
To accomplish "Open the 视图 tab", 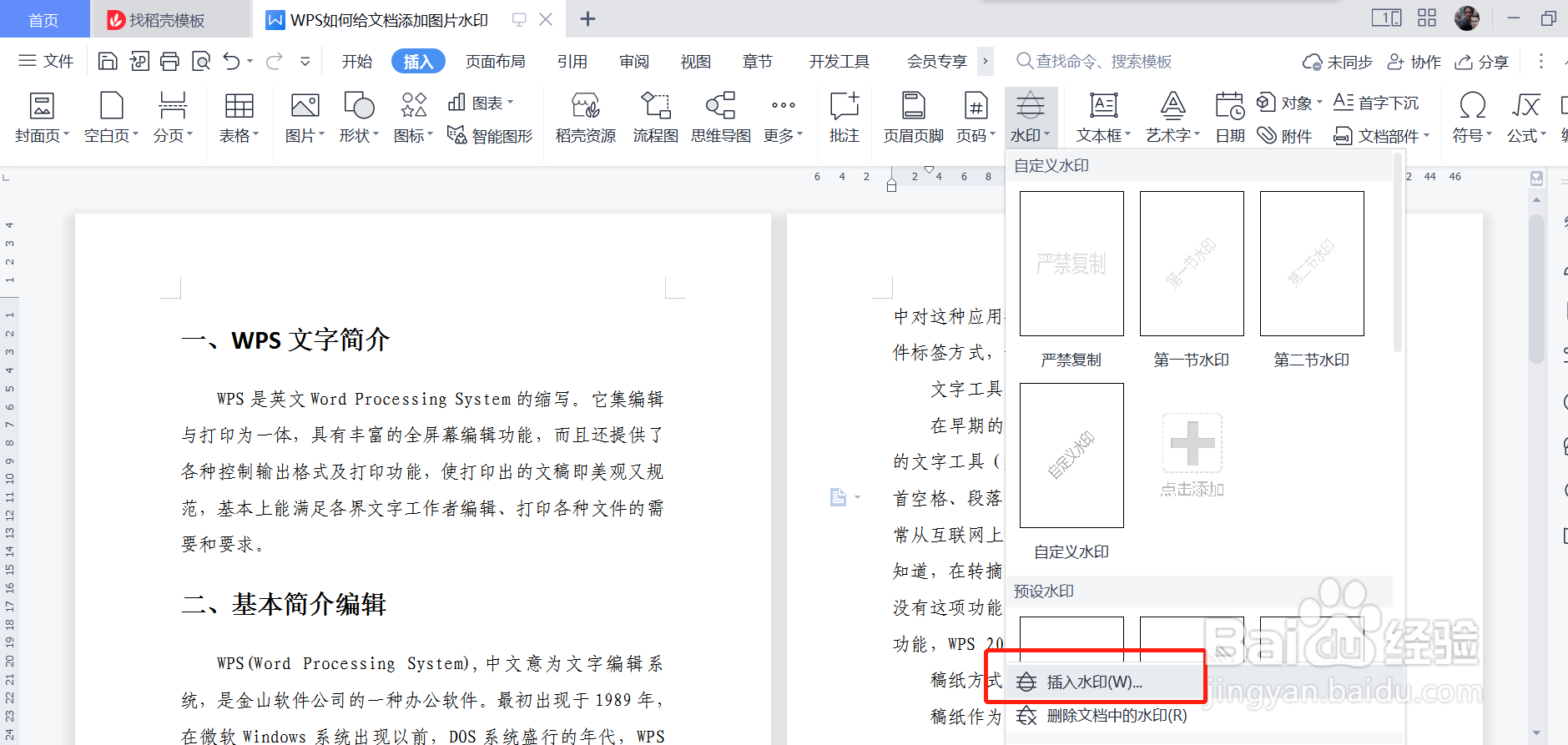I will pyautogui.click(x=696, y=62).
